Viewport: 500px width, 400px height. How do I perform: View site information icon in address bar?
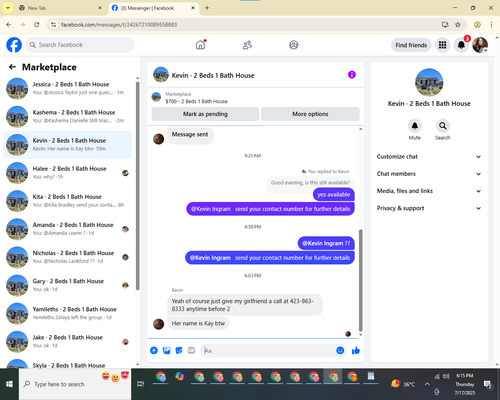pyautogui.click(x=53, y=24)
